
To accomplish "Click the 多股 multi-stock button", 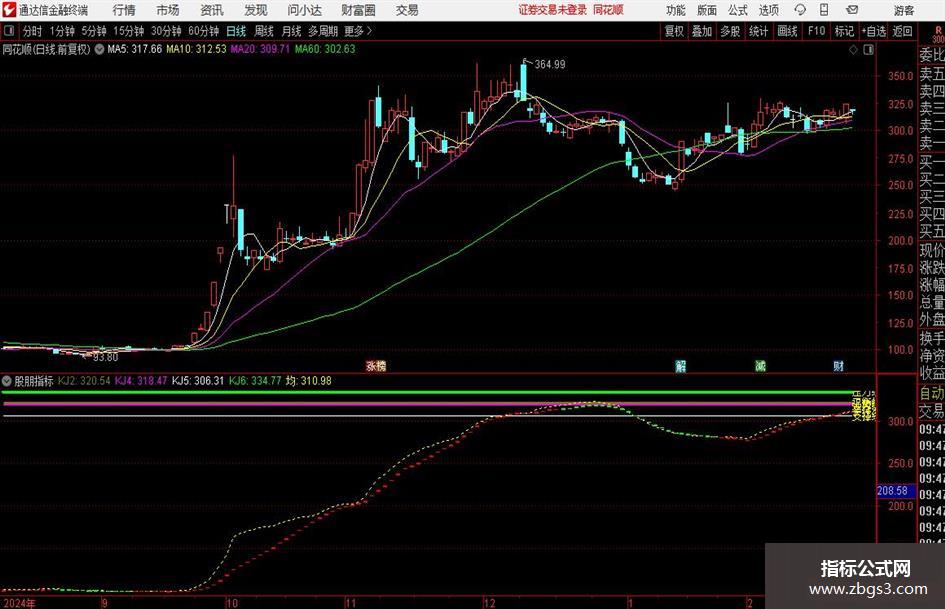I will click(x=730, y=31).
